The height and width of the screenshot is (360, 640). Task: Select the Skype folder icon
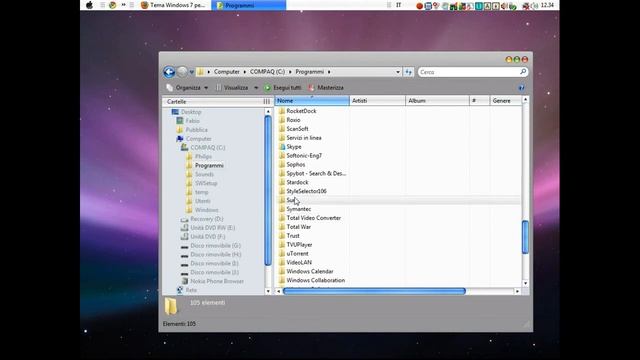(x=282, y=147)
